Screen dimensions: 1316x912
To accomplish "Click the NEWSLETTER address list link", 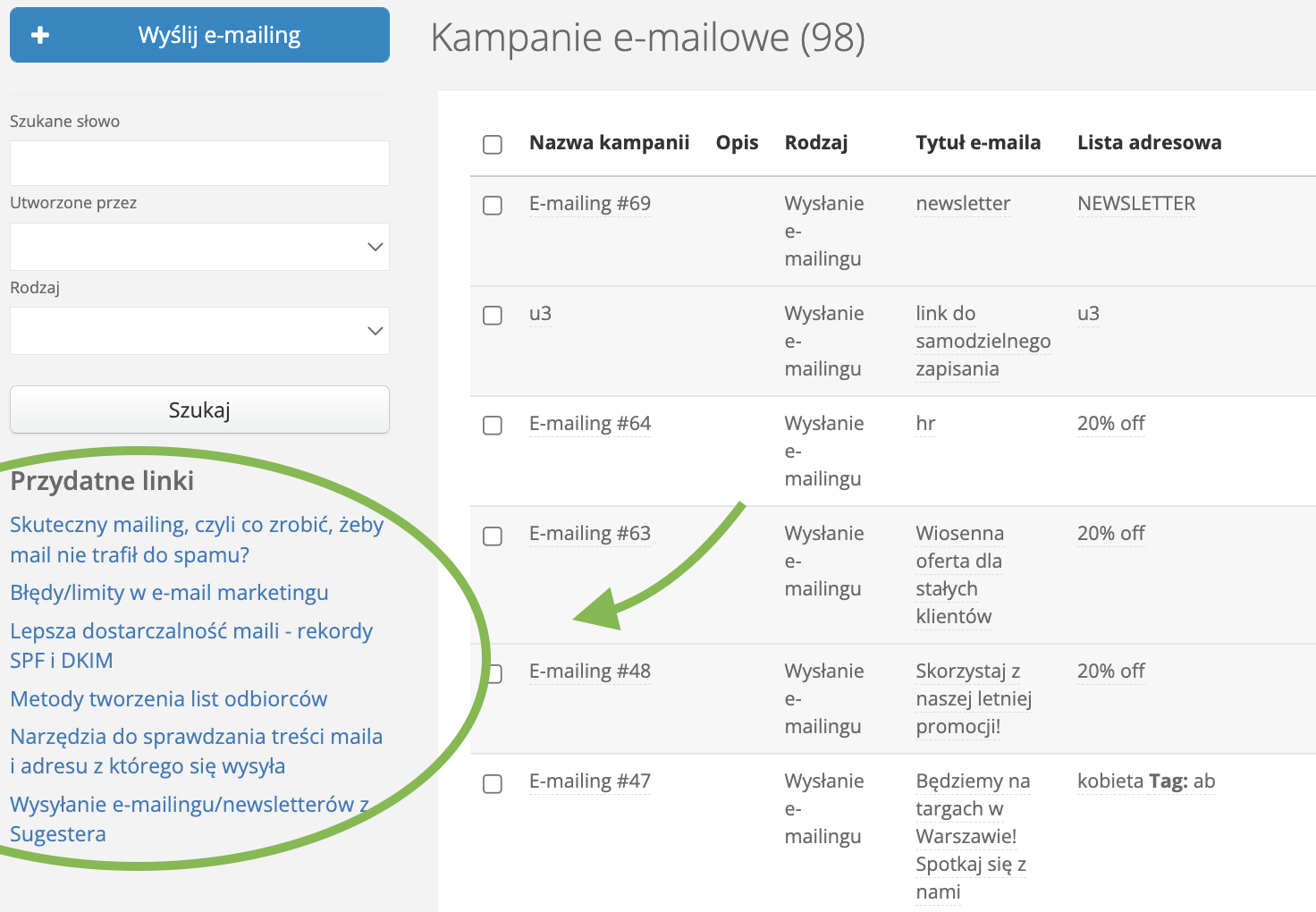I will click(1135, 204).
